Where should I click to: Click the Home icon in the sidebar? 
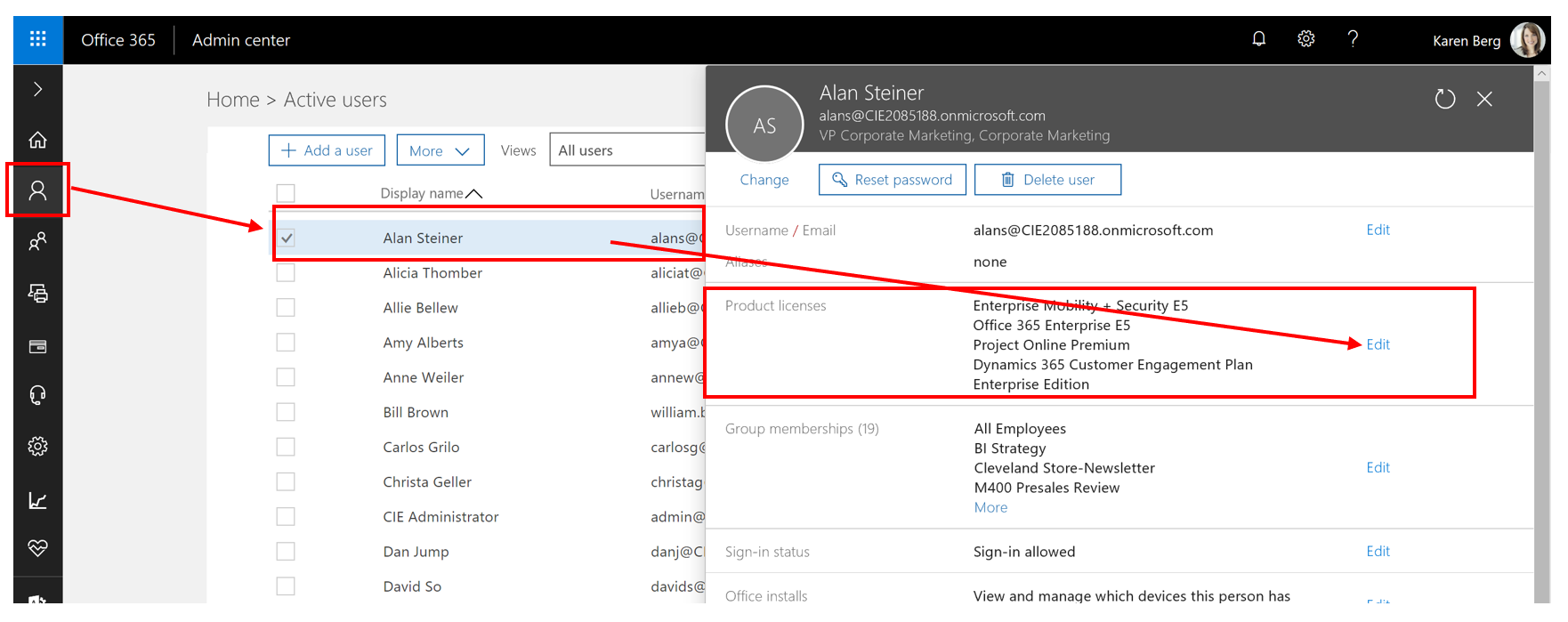37,140
